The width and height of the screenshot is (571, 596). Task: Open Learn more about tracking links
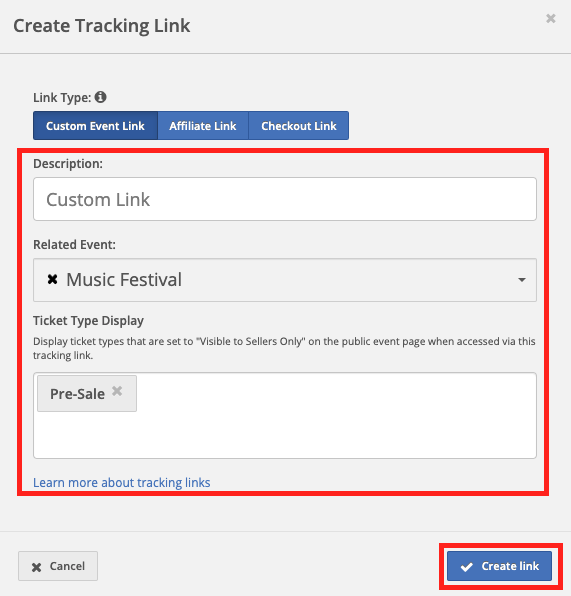point(122,482)
